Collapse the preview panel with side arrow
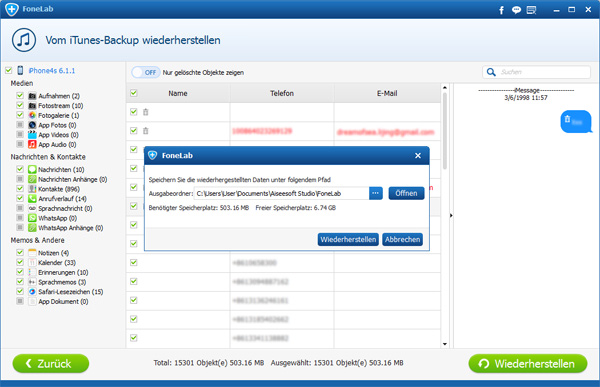Viewport: 600px width, 387px height. [x=451, y=216]
